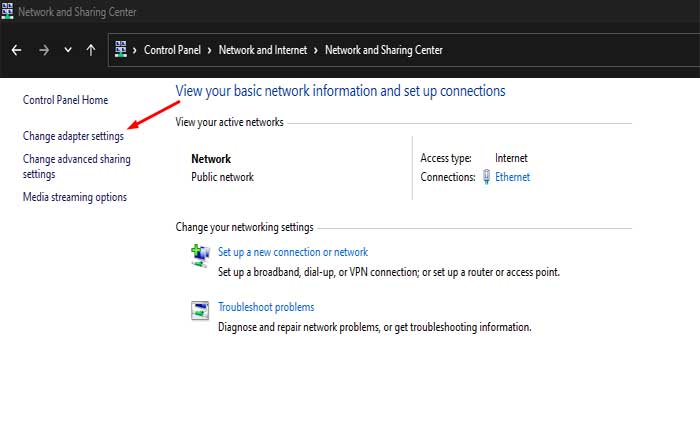
Task: Click Set up a new connection or network
Action: click(293, 252)
